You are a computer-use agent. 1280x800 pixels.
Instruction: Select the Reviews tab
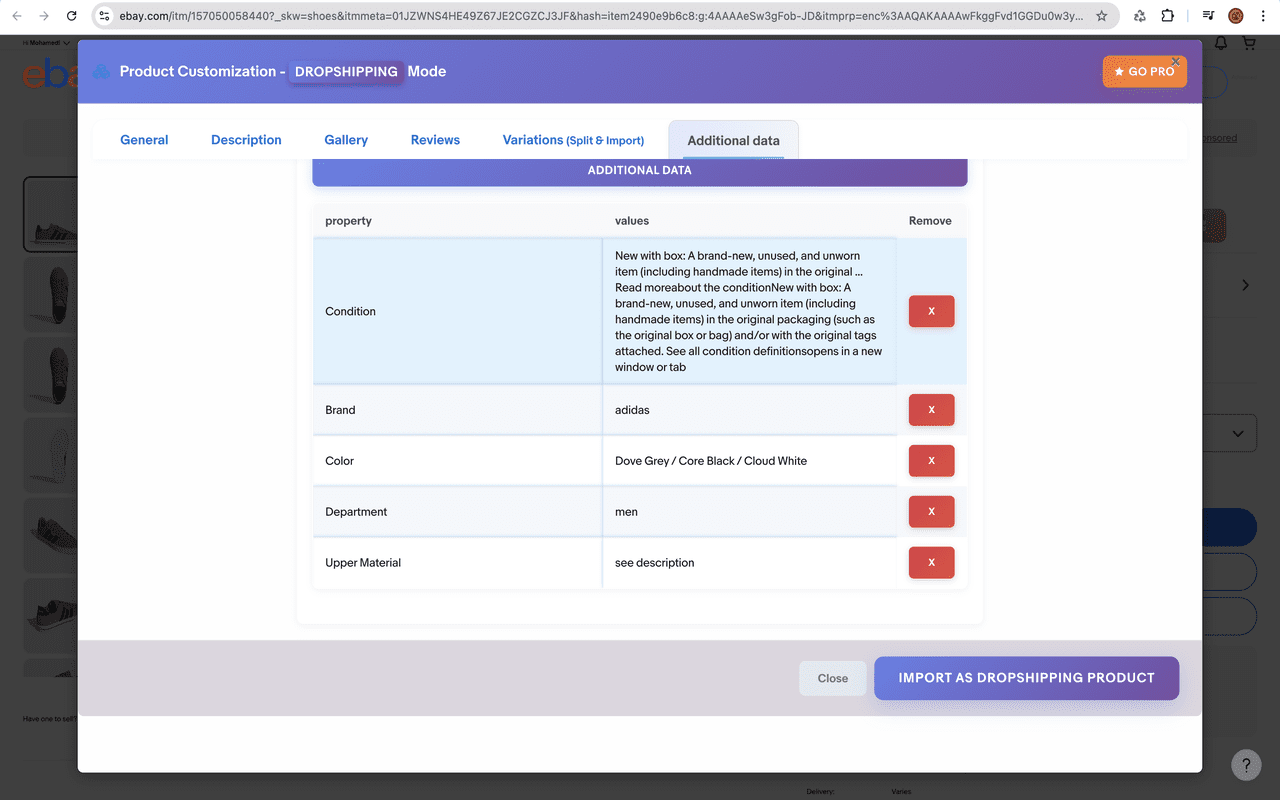435,139
